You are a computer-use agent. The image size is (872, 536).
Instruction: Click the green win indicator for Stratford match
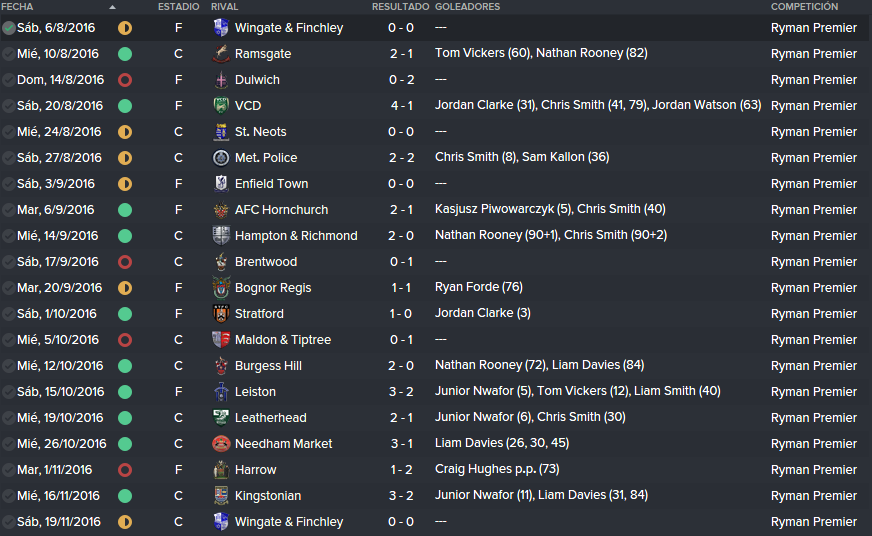tap(125, 314)
